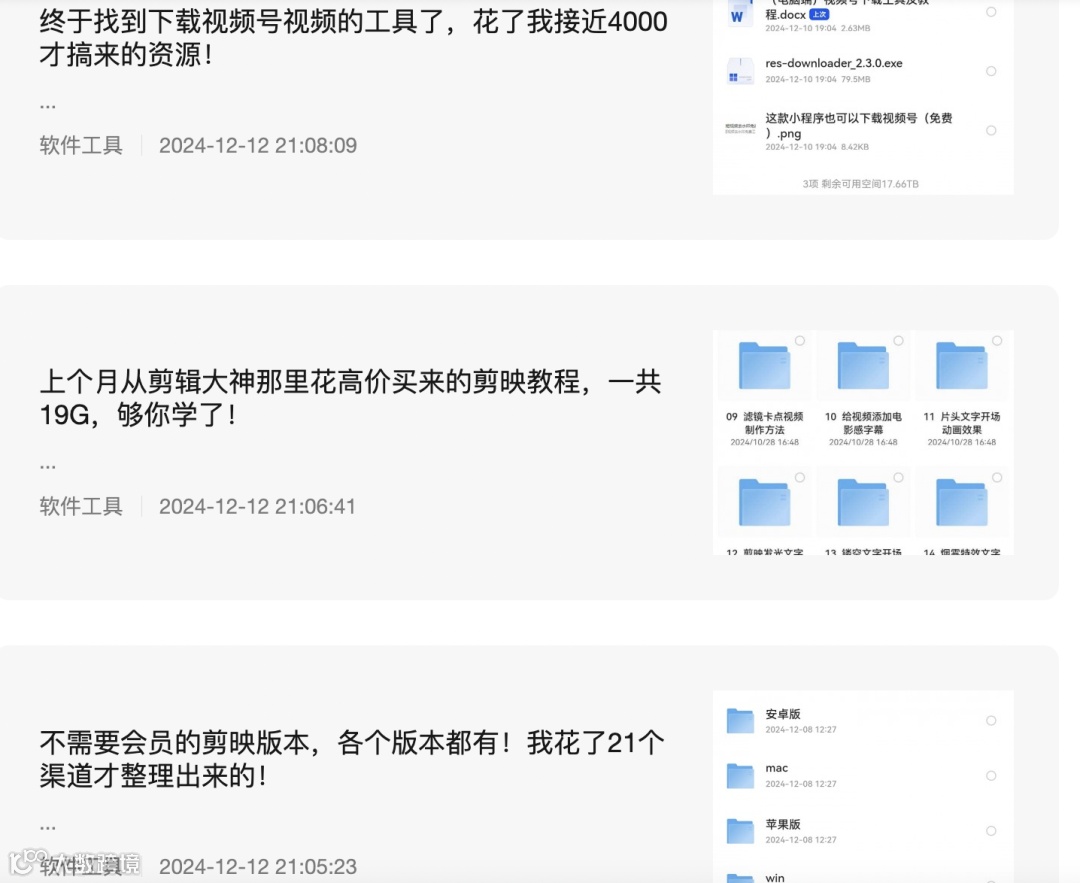Click 软件工具 tag under the 视频号 tool post
The image size is (1080, 883).
click(81, 145)
